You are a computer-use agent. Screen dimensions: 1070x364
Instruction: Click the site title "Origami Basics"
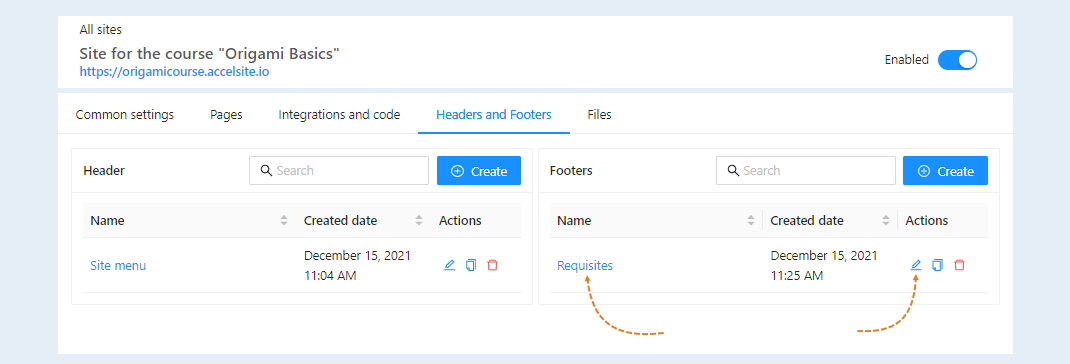(209, 53)
